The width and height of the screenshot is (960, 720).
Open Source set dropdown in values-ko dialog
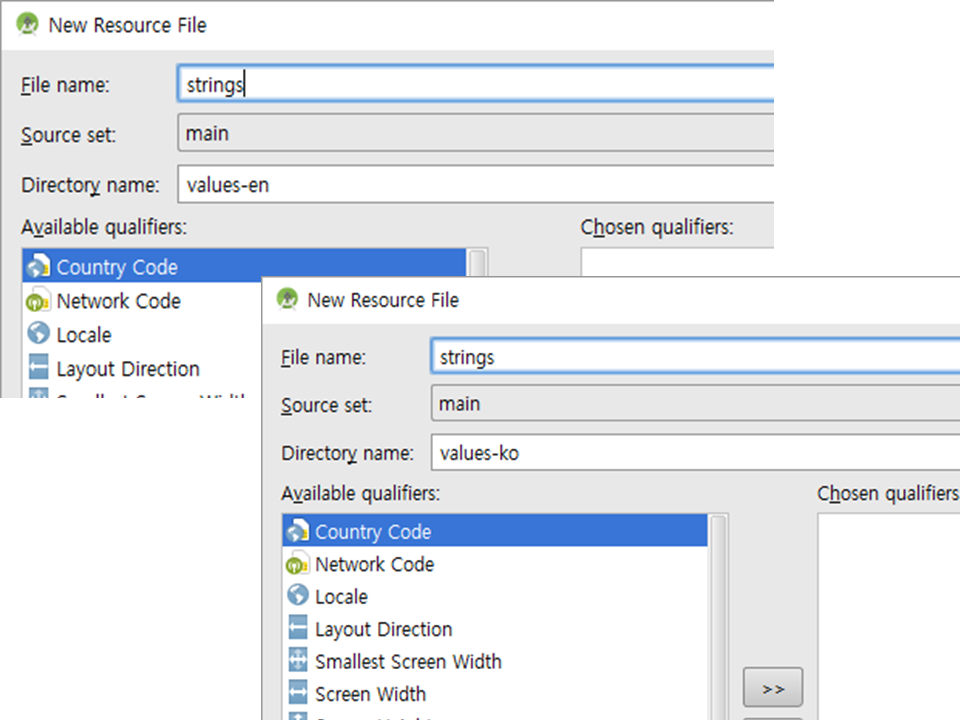tap(695, 405)
